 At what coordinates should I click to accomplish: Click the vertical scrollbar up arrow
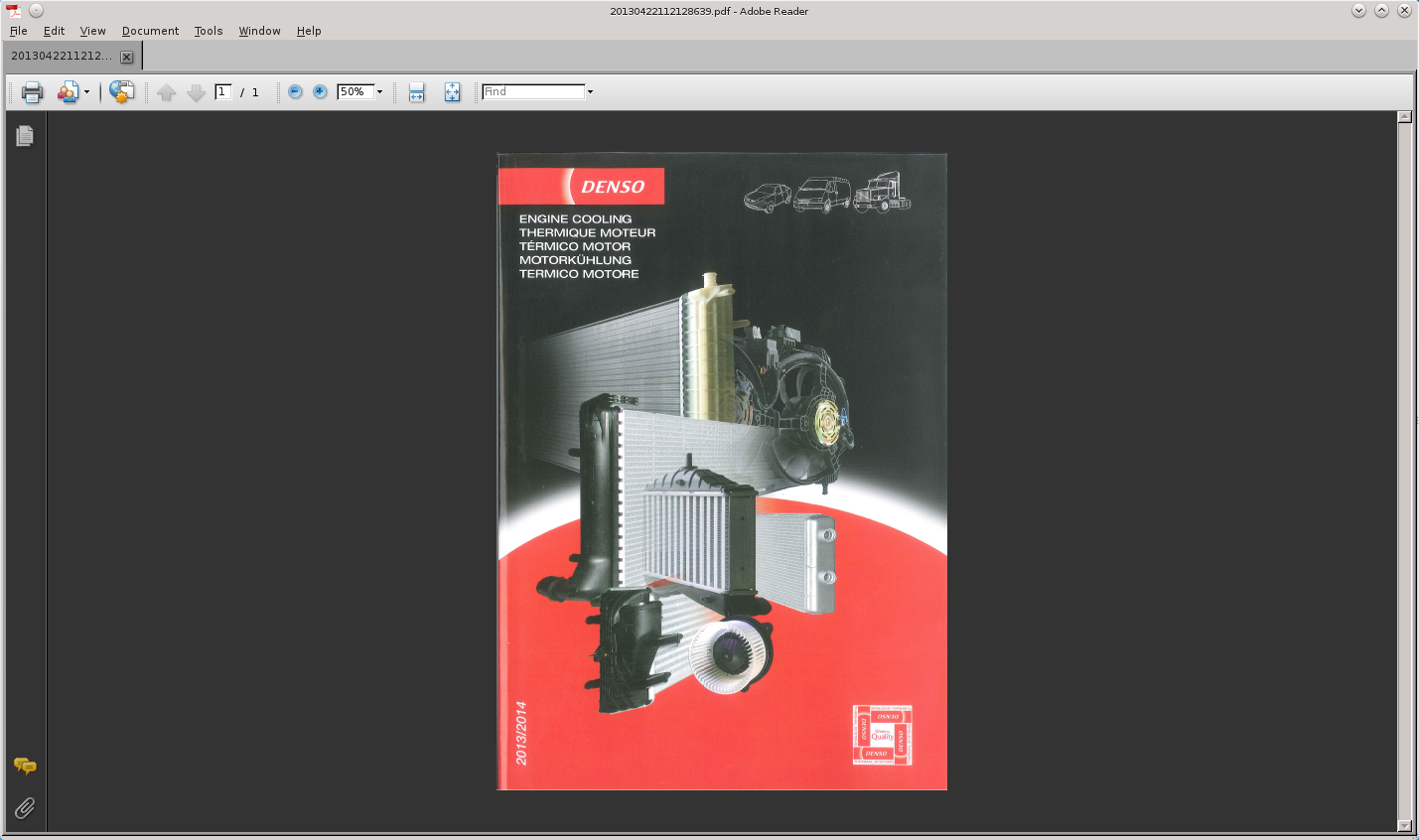(x=1404, y=117)
